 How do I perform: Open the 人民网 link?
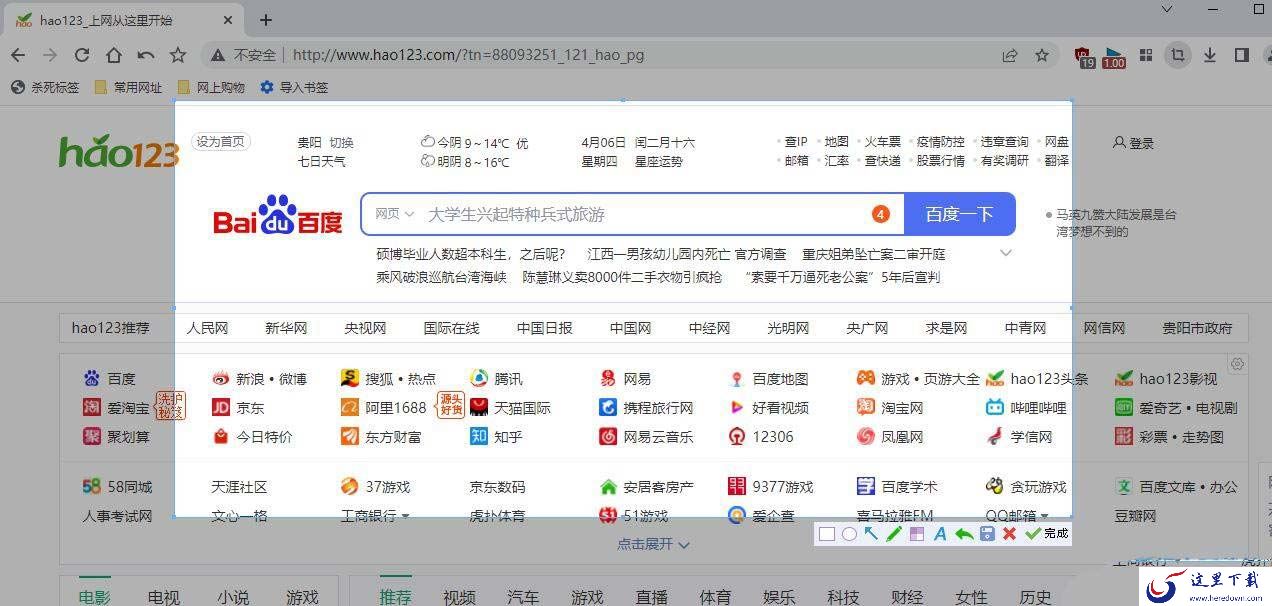coord(207,328)
